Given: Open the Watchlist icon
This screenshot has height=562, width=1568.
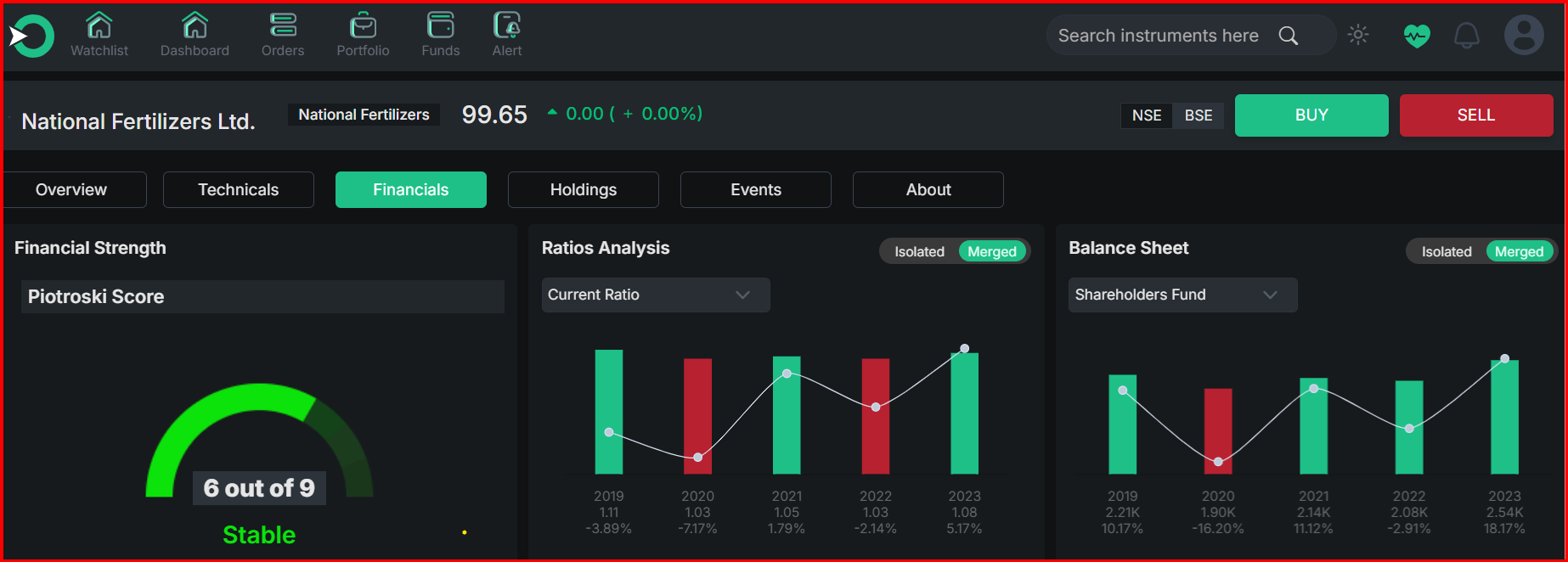Looking at the screenshot, I should (x=99, y=25).
